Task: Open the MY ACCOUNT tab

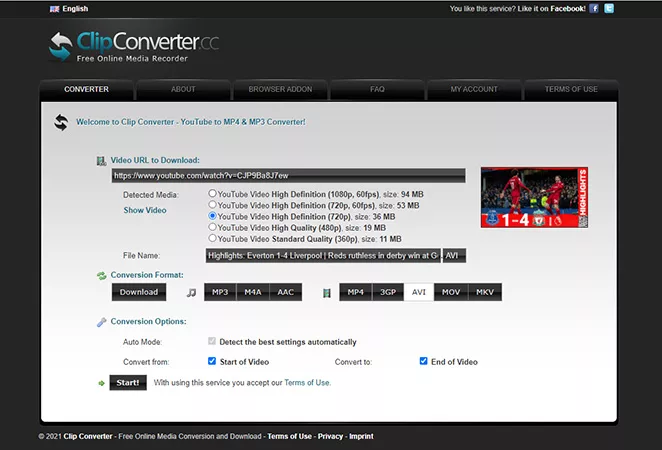Action: pos(474,89)
